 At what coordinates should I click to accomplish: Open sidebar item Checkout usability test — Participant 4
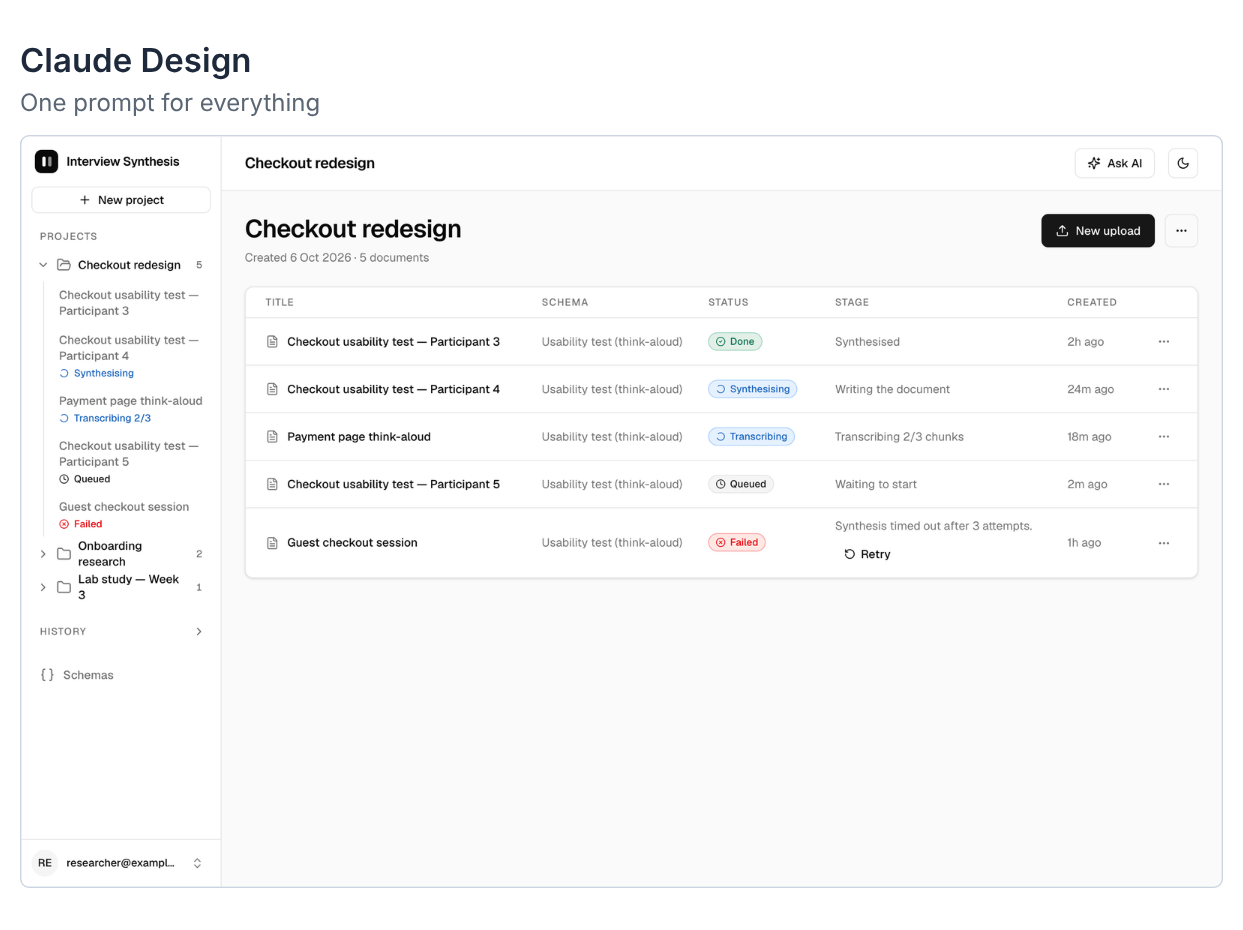click(129, 356)
